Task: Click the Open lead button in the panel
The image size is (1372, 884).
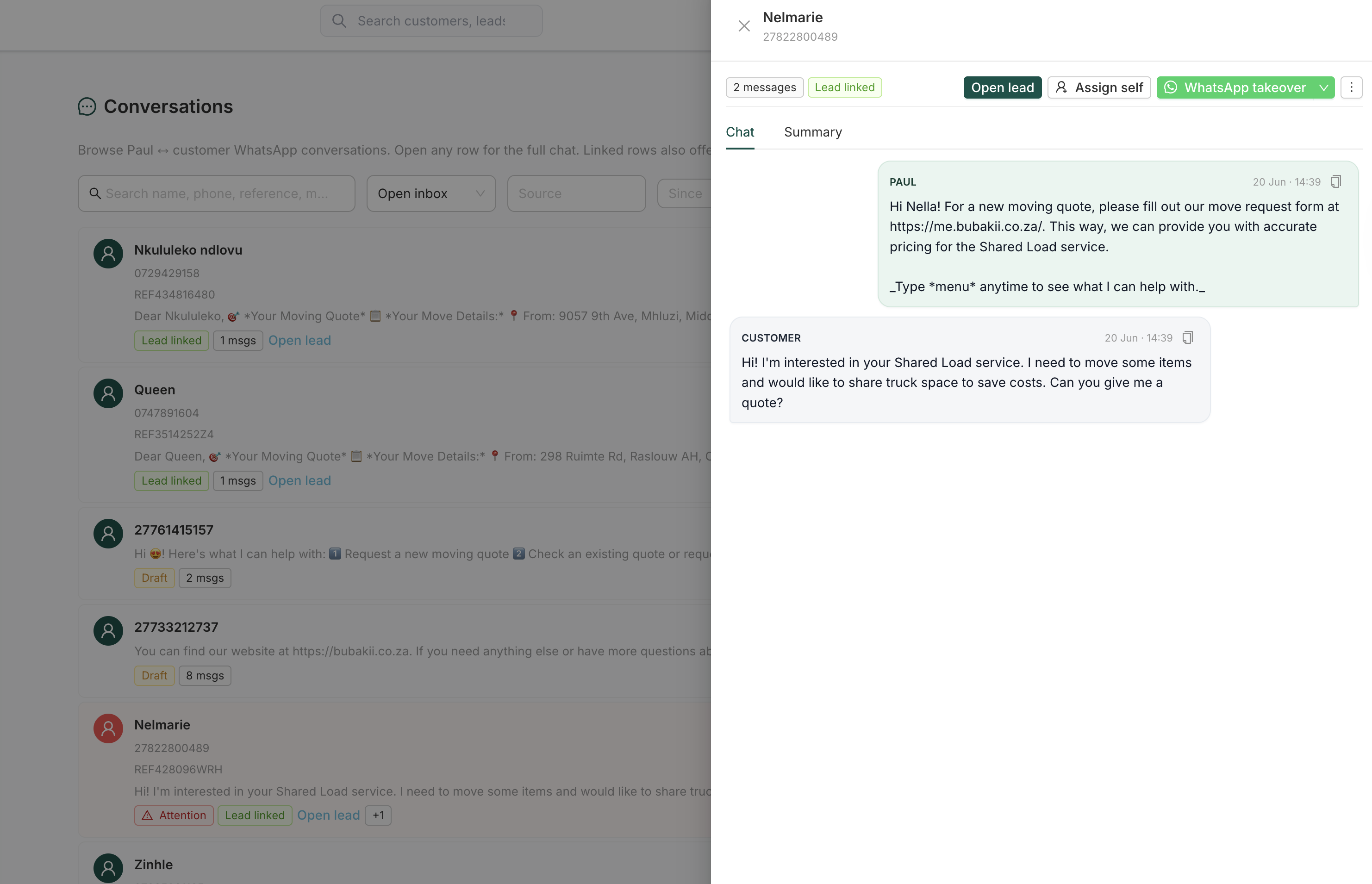Action: (x=1002, y=87)
